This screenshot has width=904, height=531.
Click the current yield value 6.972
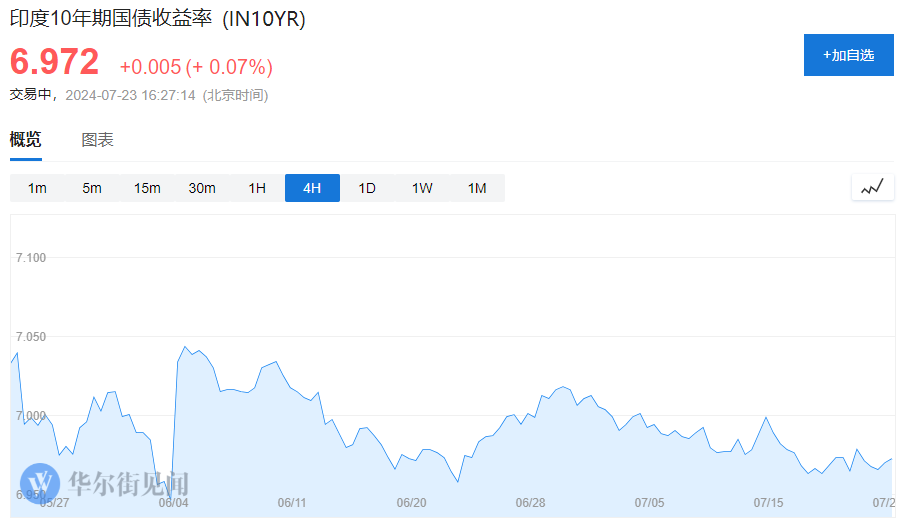click(55, 62)
